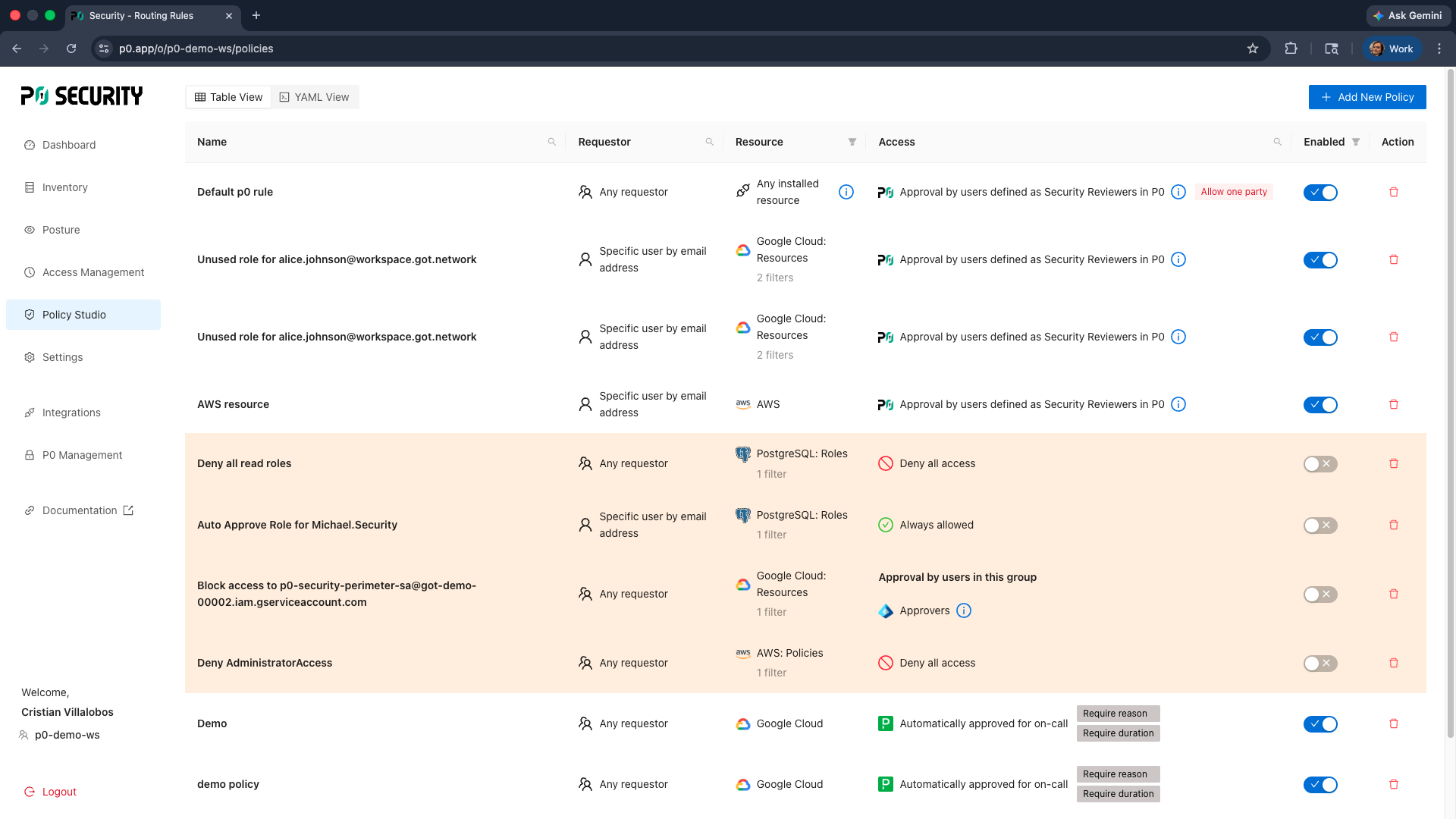Image resolution: width=1456 pixels, height=819 pixels.
Task: Turn off the Demo policy switch
Action: [1320, 724]
